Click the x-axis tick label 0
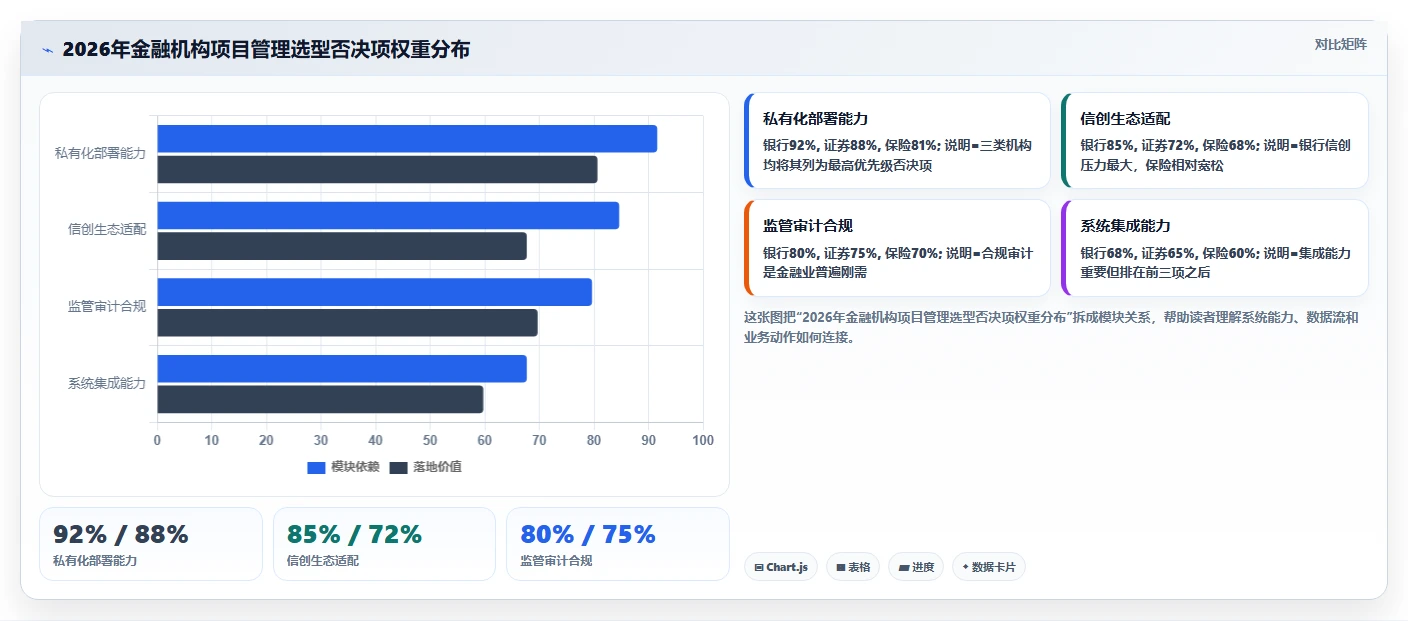This screenshot has height=621, width=1408. (157, 440)
